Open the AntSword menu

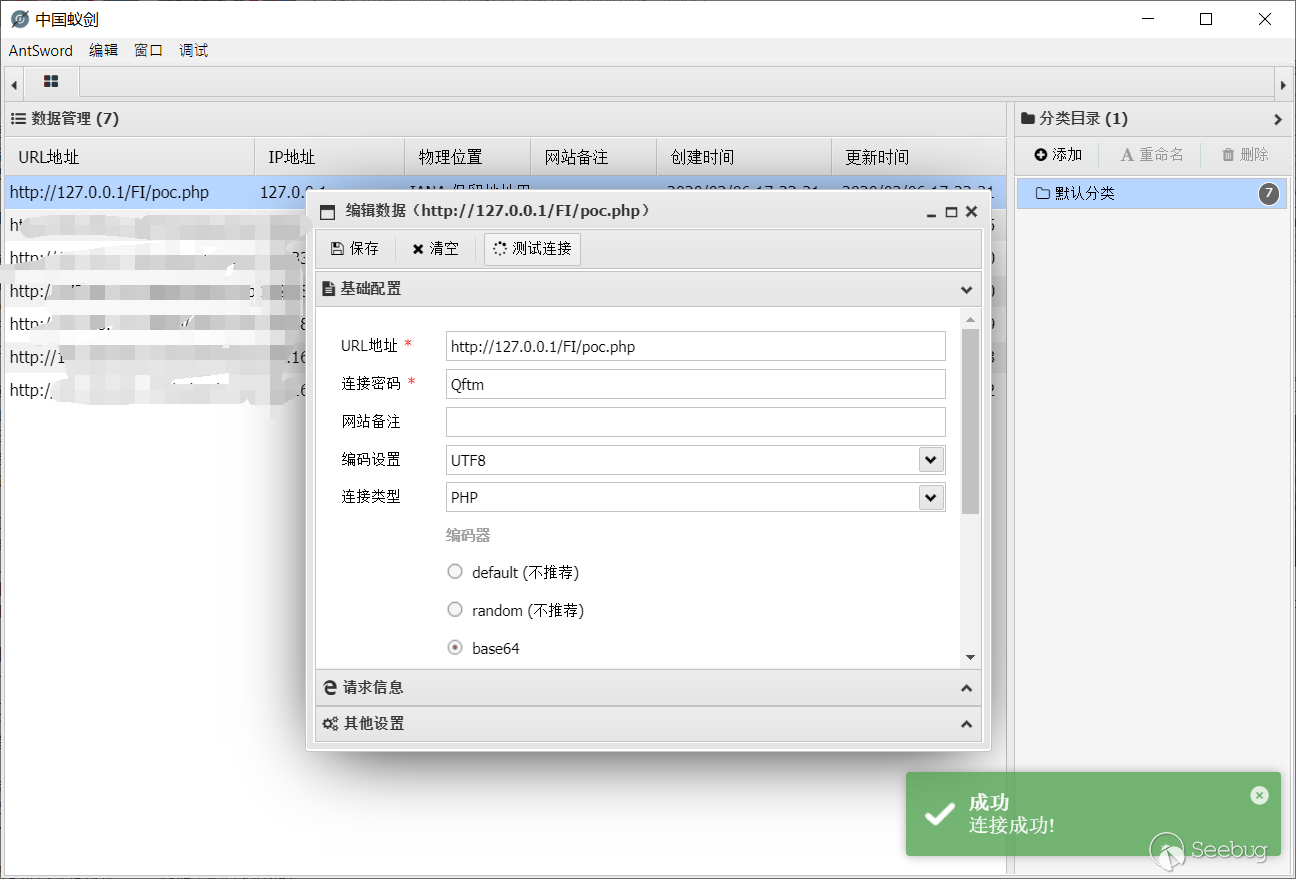[40, 50]
